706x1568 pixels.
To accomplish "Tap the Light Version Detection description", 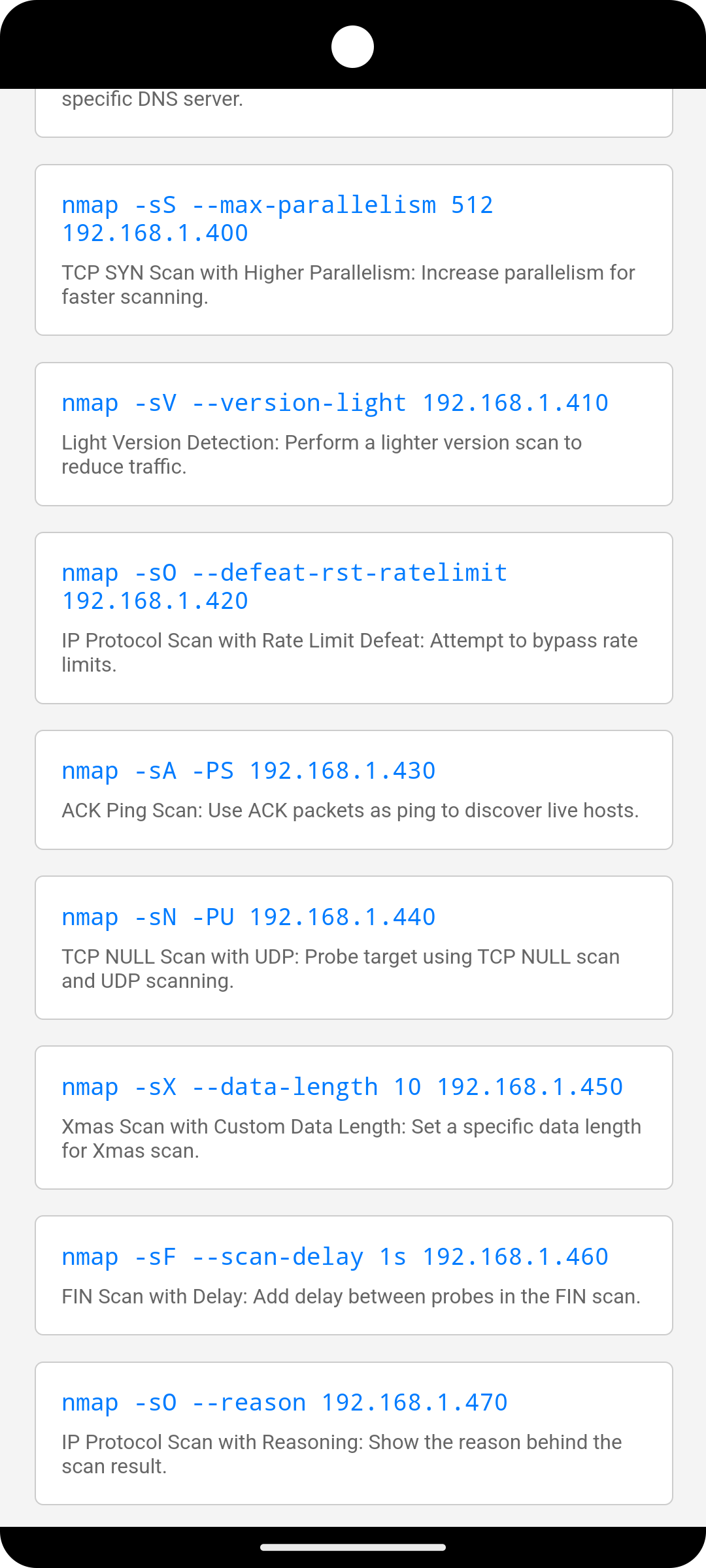I will click(322, 455).
